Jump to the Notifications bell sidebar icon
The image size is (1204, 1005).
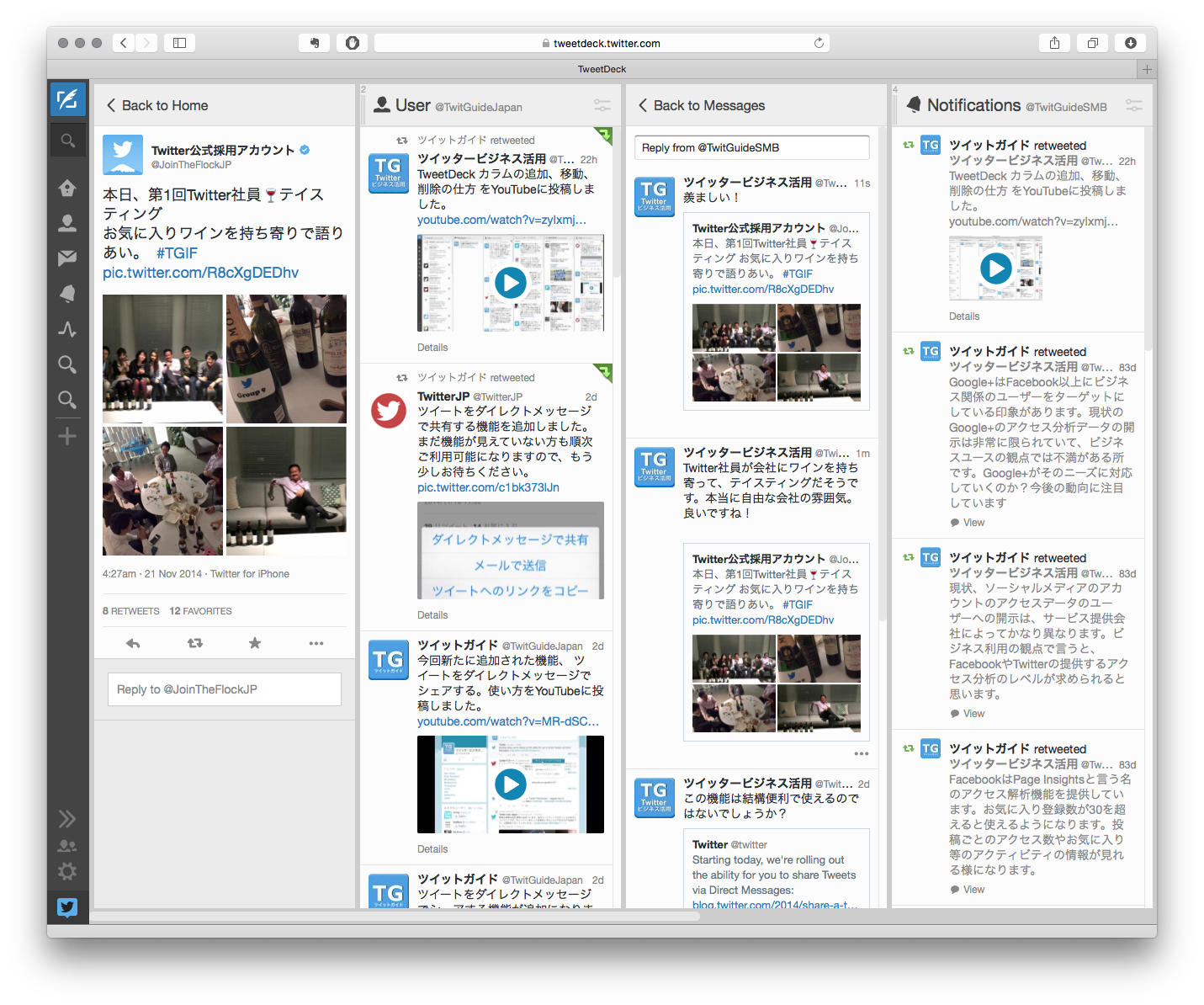pyautogui.click(x=67, y=293)
